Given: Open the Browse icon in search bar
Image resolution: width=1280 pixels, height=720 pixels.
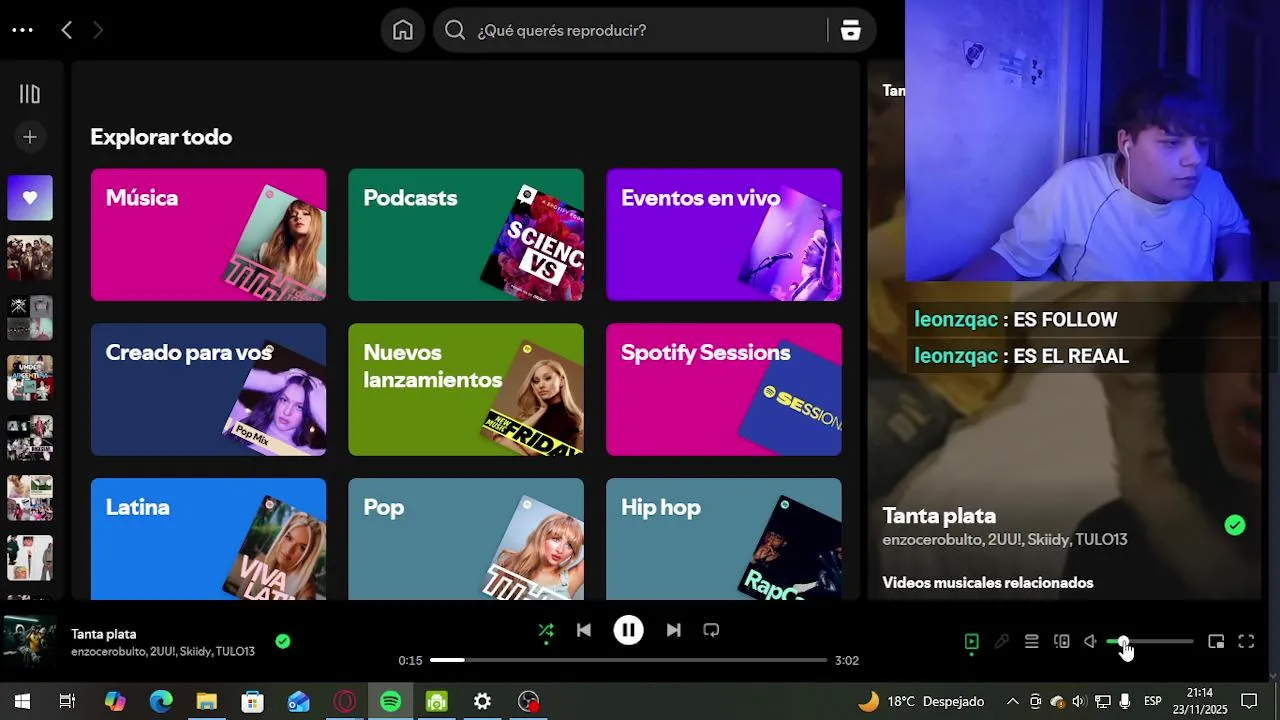Looking at the screenshot, I should pos(851,30).
